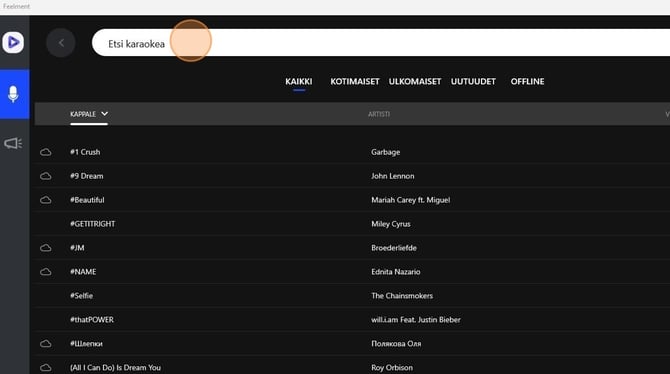Click cloud icon for #9 Dream
670x374 pixels.
click(46, 176)
